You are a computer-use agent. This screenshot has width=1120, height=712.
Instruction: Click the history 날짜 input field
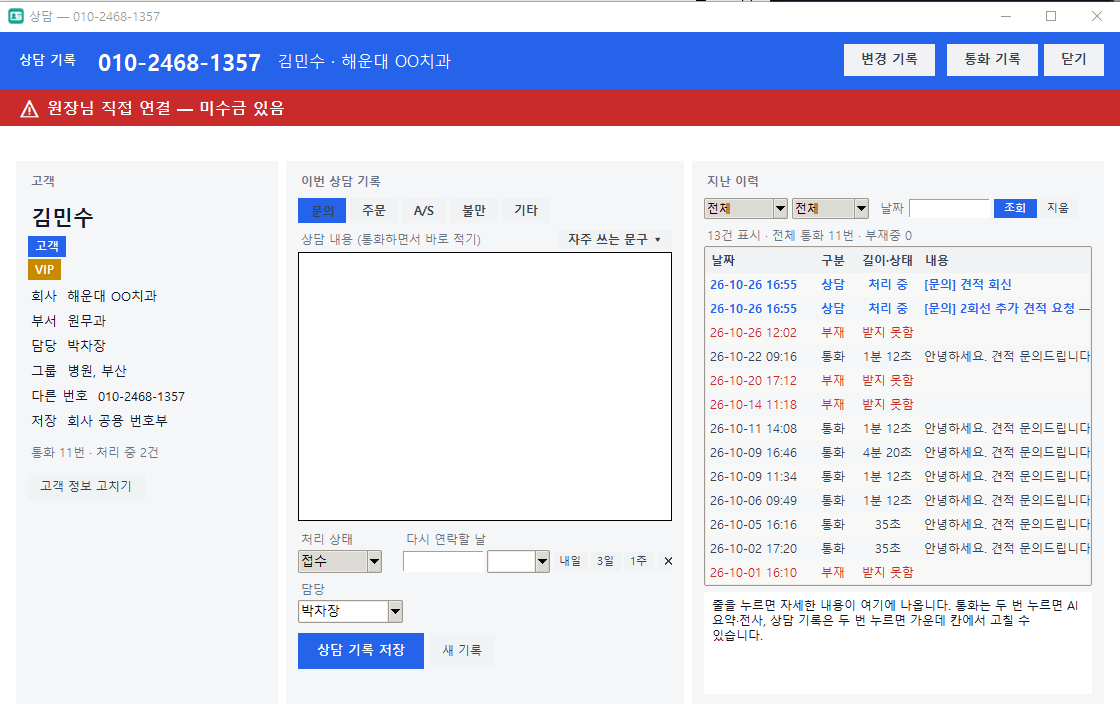coord(949,209)
